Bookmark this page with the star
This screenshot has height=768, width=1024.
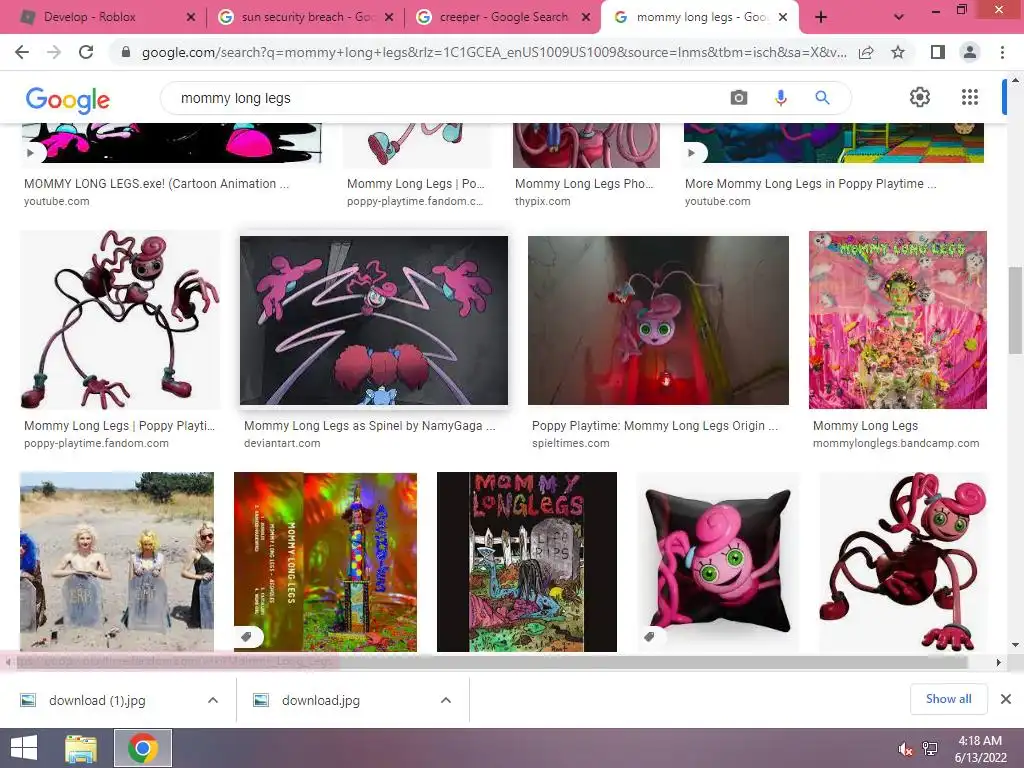click(898, 52)
